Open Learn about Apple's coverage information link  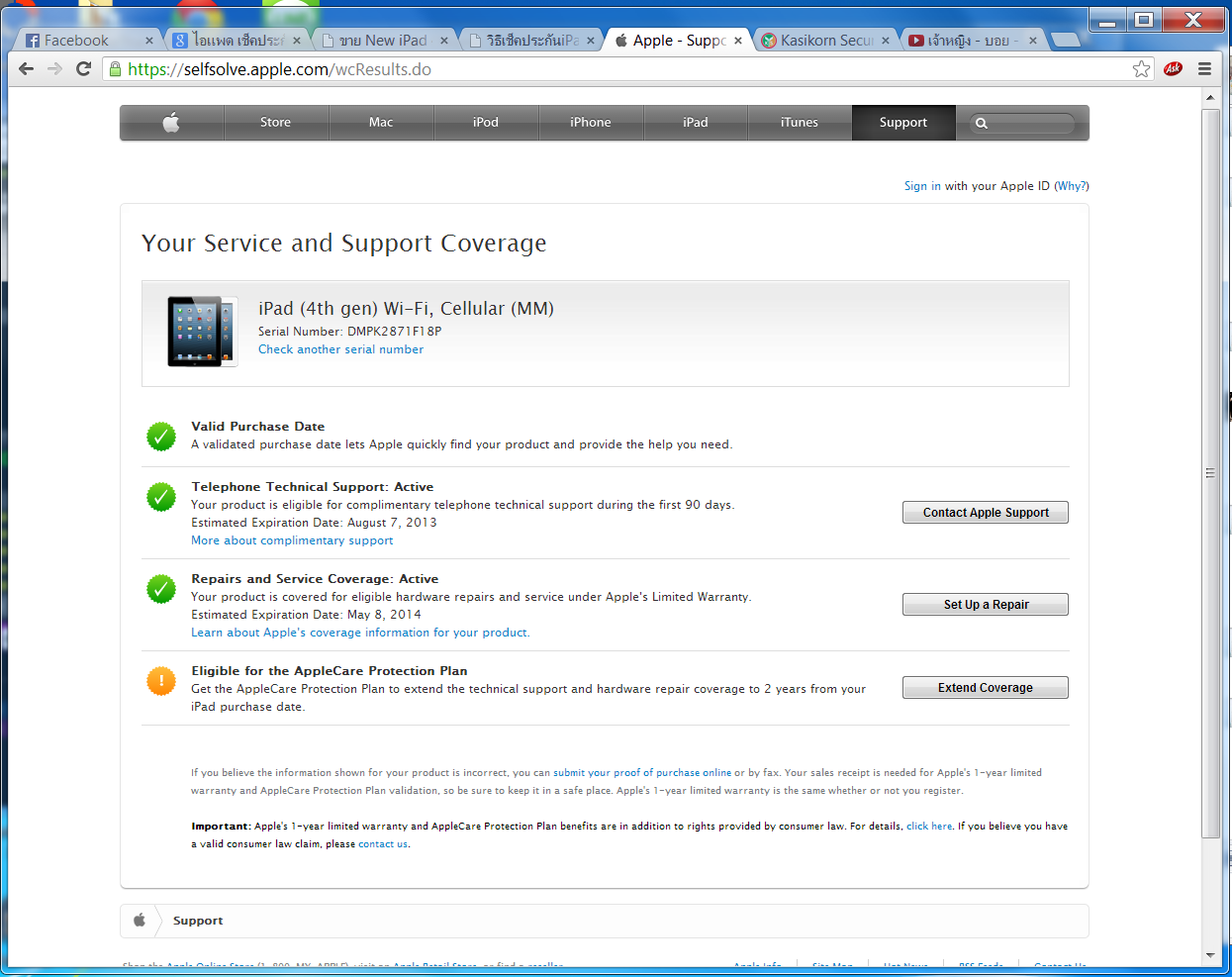click(x=360, y=633)
